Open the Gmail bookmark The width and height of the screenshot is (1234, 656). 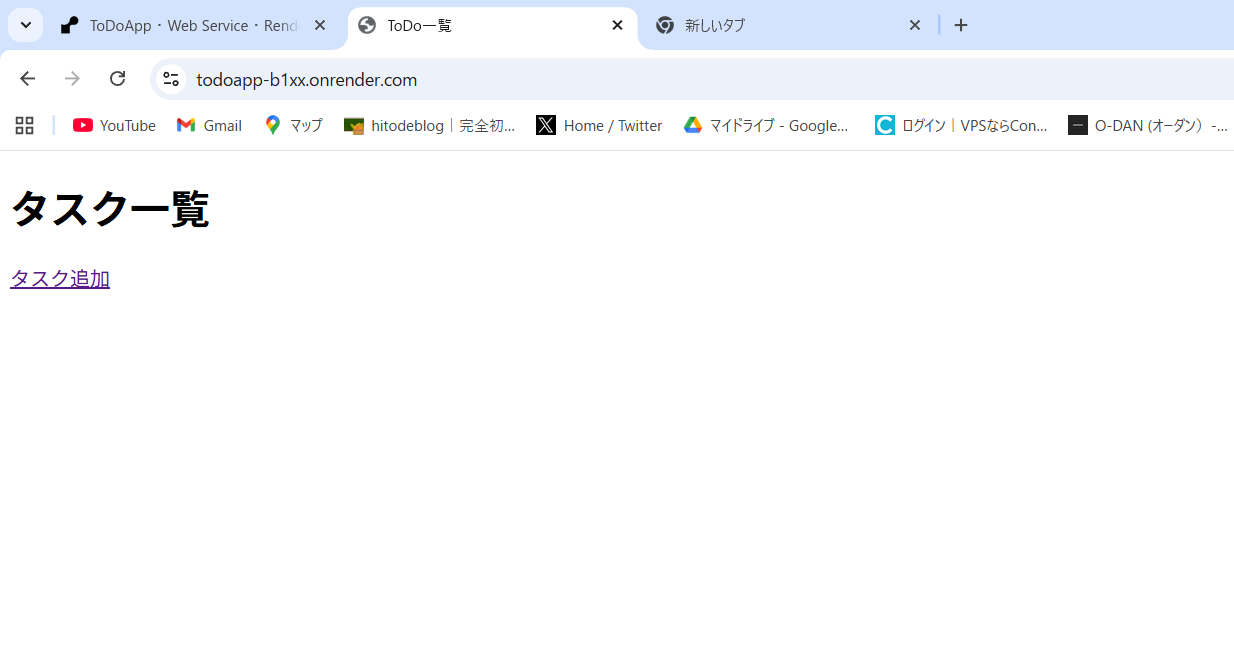(x=210, y=125)
